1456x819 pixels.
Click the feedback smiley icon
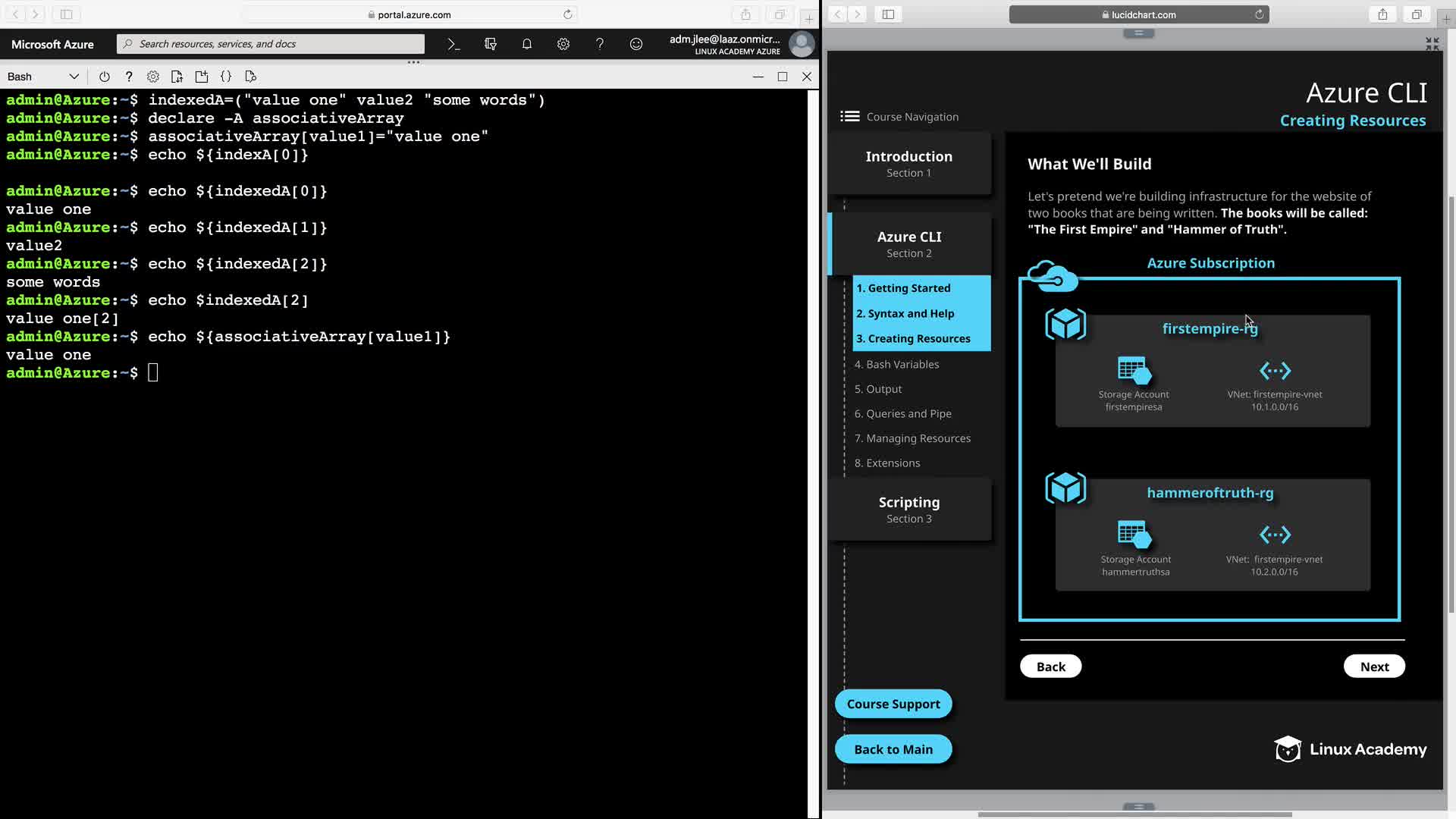[x=635, y=44]
